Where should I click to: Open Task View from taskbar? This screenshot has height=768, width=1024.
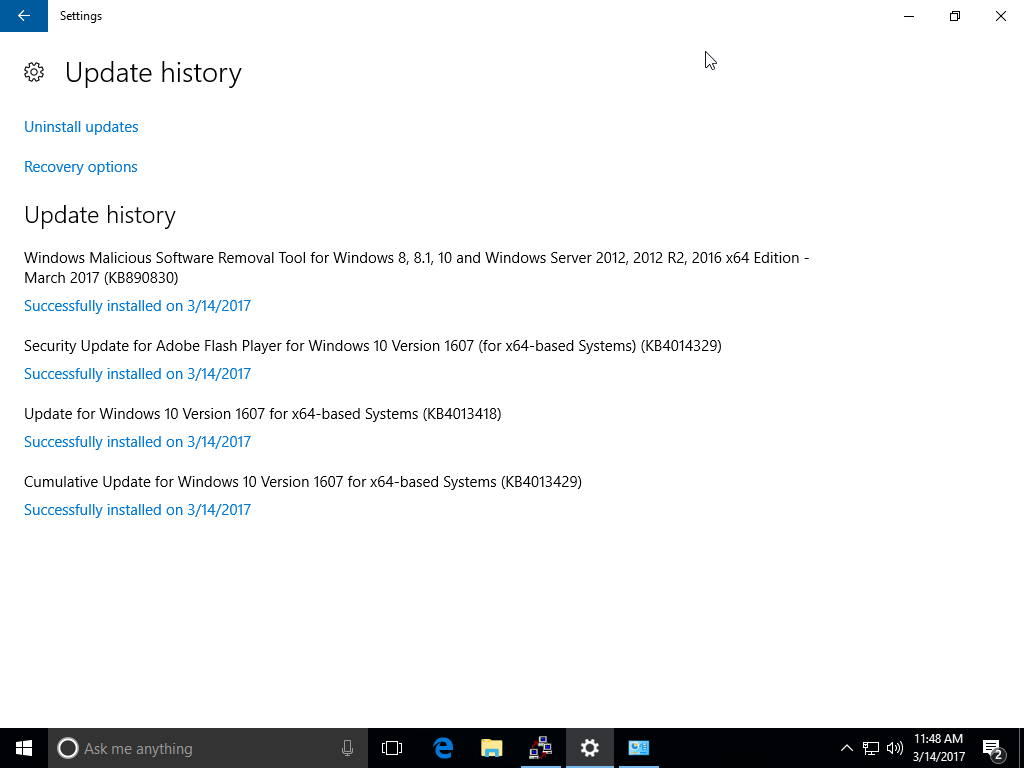pos(392,748)
